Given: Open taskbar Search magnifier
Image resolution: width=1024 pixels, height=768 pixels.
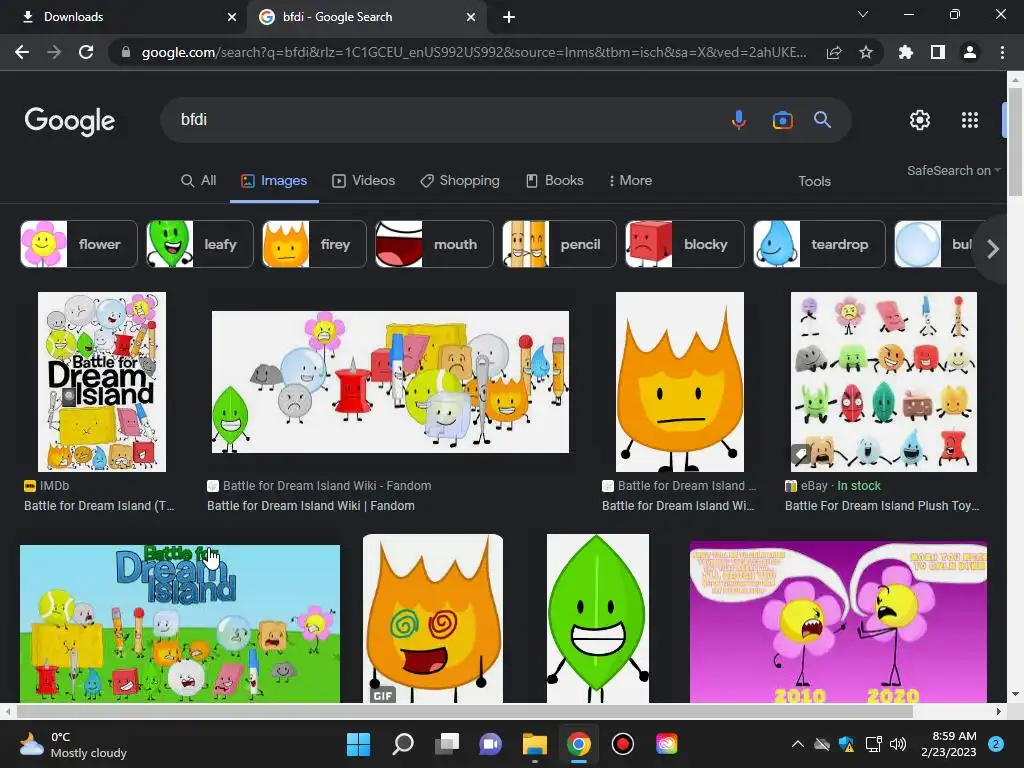Looking at the screenshot, I should tap(403, 744).
